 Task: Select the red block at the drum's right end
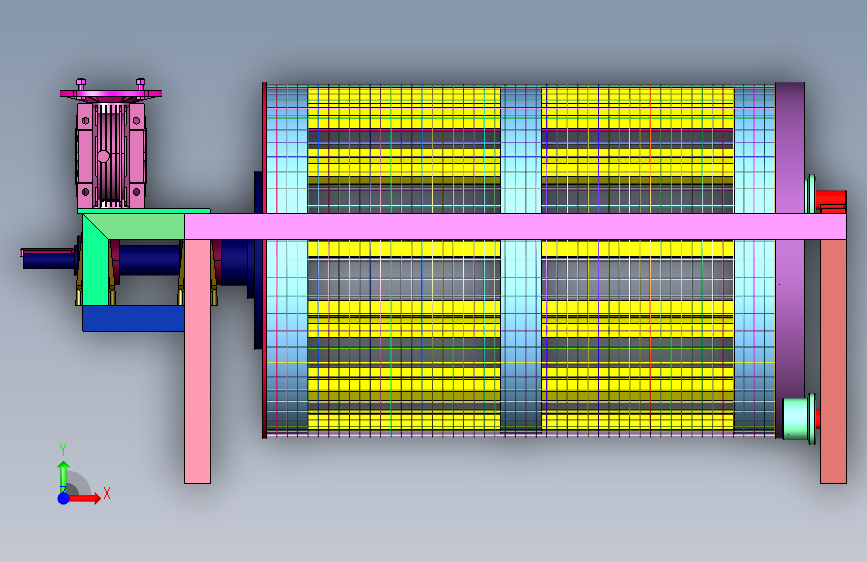click(x=831, y=200)
